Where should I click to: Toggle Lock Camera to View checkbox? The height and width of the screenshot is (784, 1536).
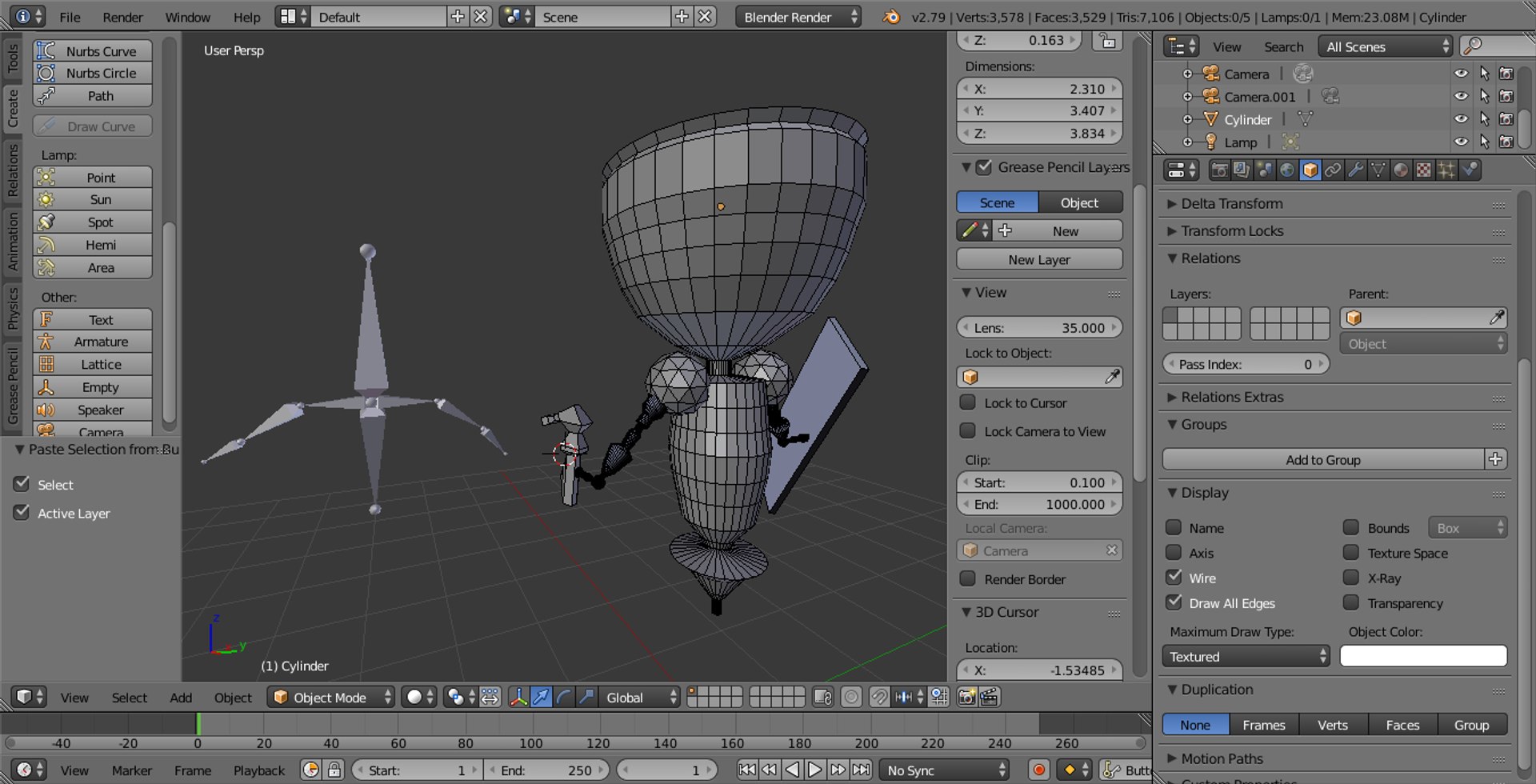(x=967, y=430)
